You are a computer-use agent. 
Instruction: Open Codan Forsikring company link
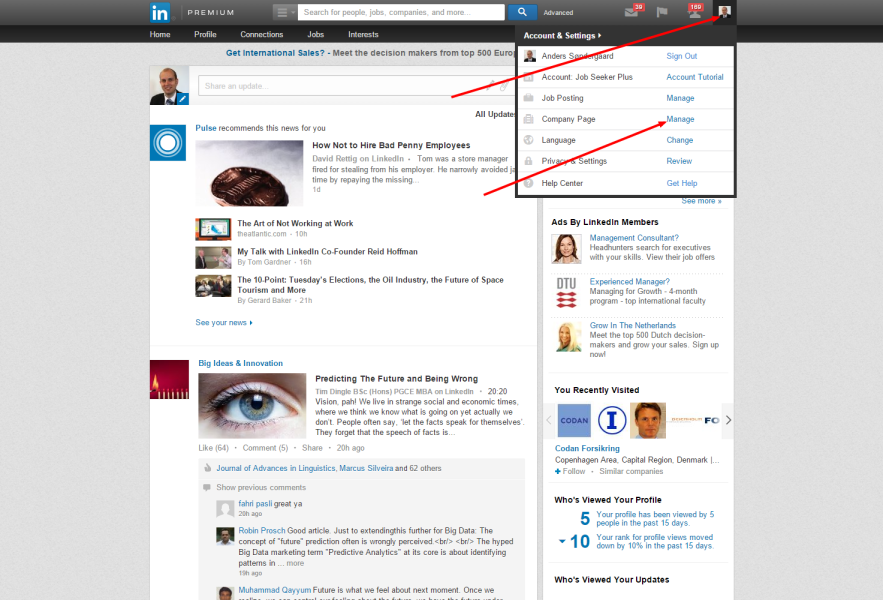click(587, 448)
